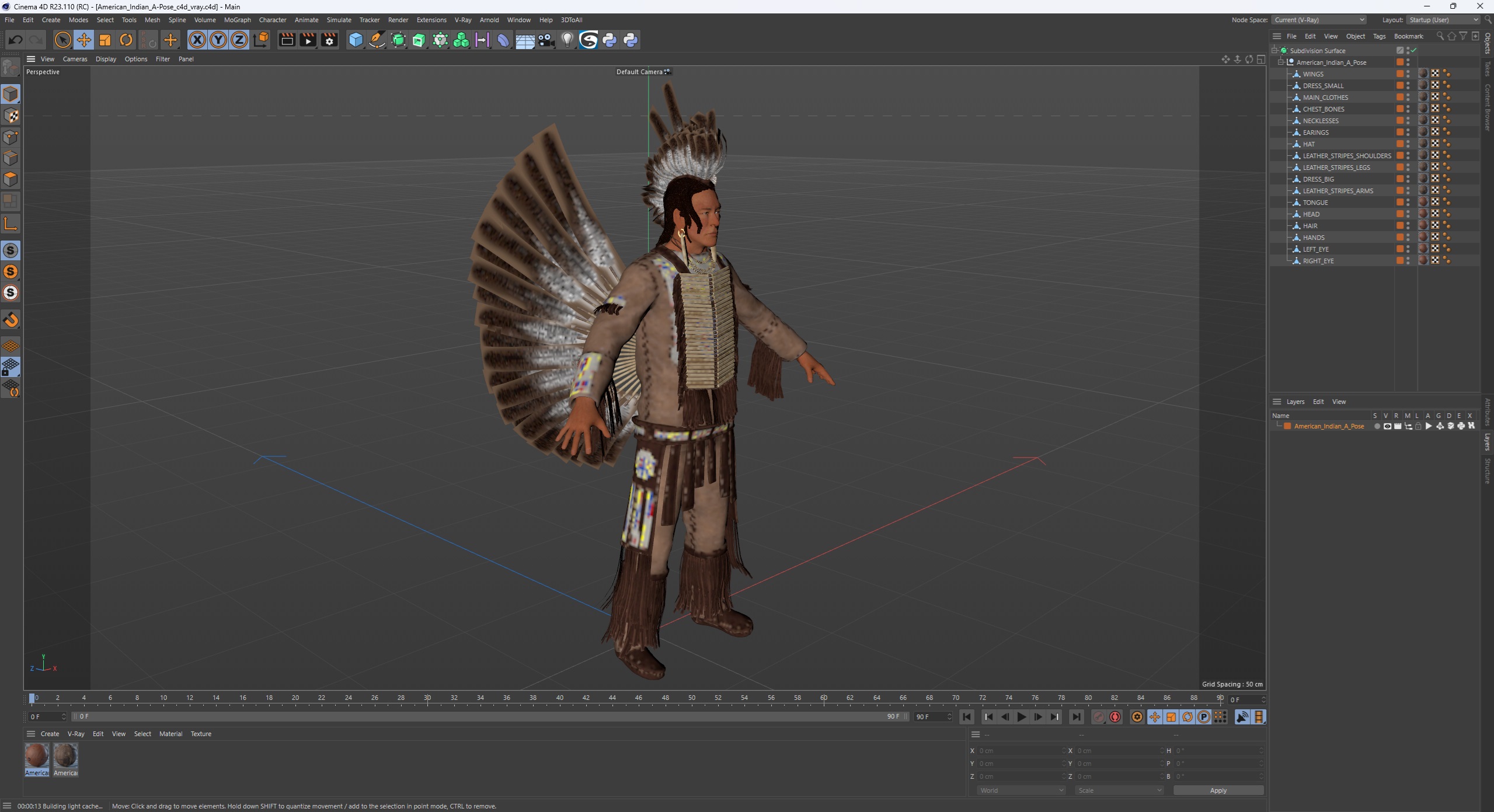
Task: Open Layout dropdown Startup (User)
Action: [x=1442, y=20]
